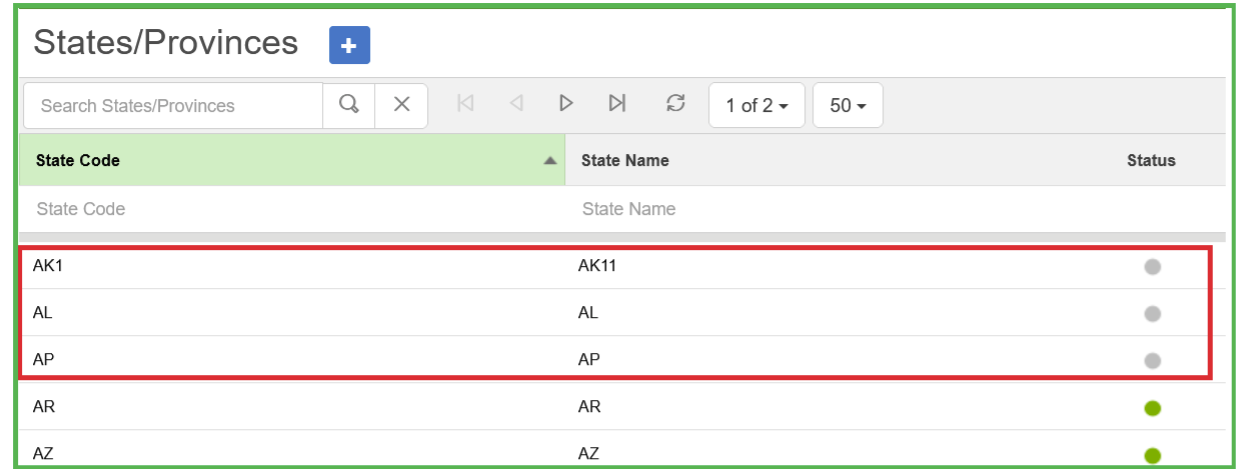Go to first page icon

click(465, 103)
